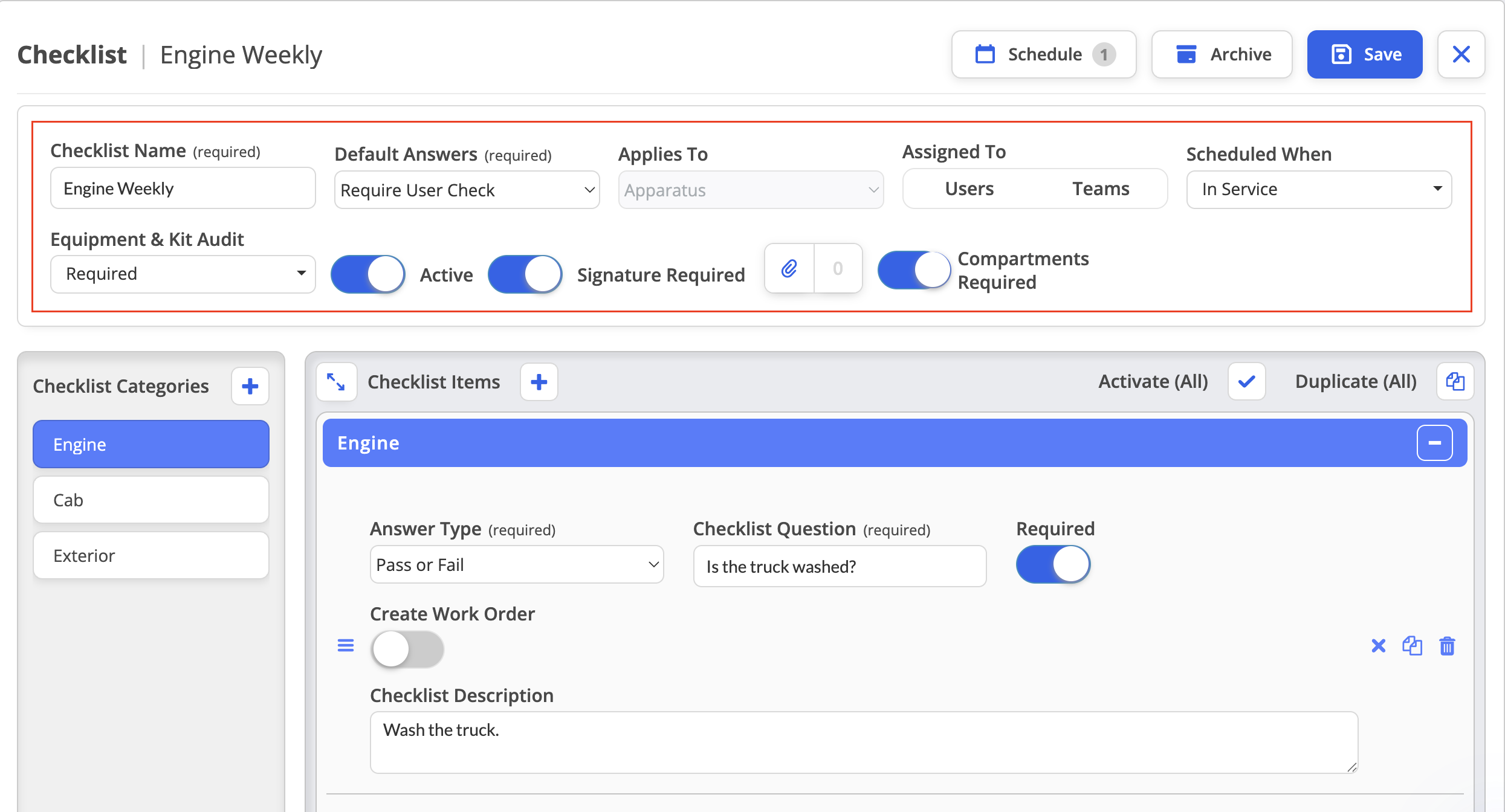
Task: Enable the Create Work Order toggle
Action: point(407,649)
